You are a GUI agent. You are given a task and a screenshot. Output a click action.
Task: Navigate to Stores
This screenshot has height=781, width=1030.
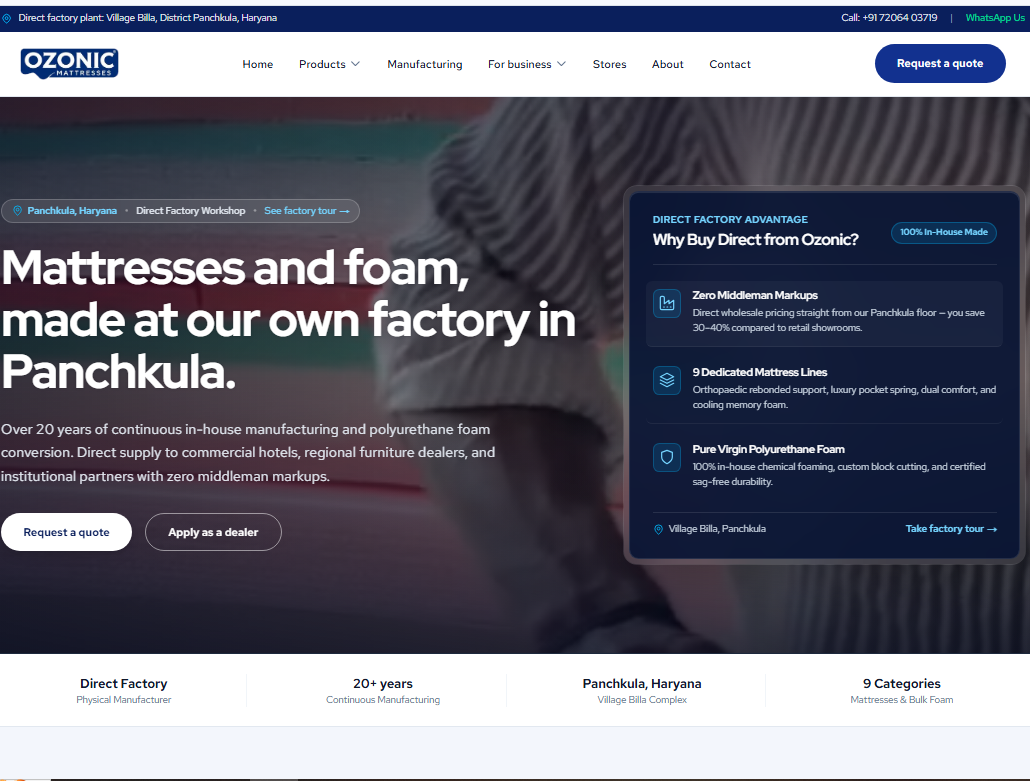(x=610, y=64)
